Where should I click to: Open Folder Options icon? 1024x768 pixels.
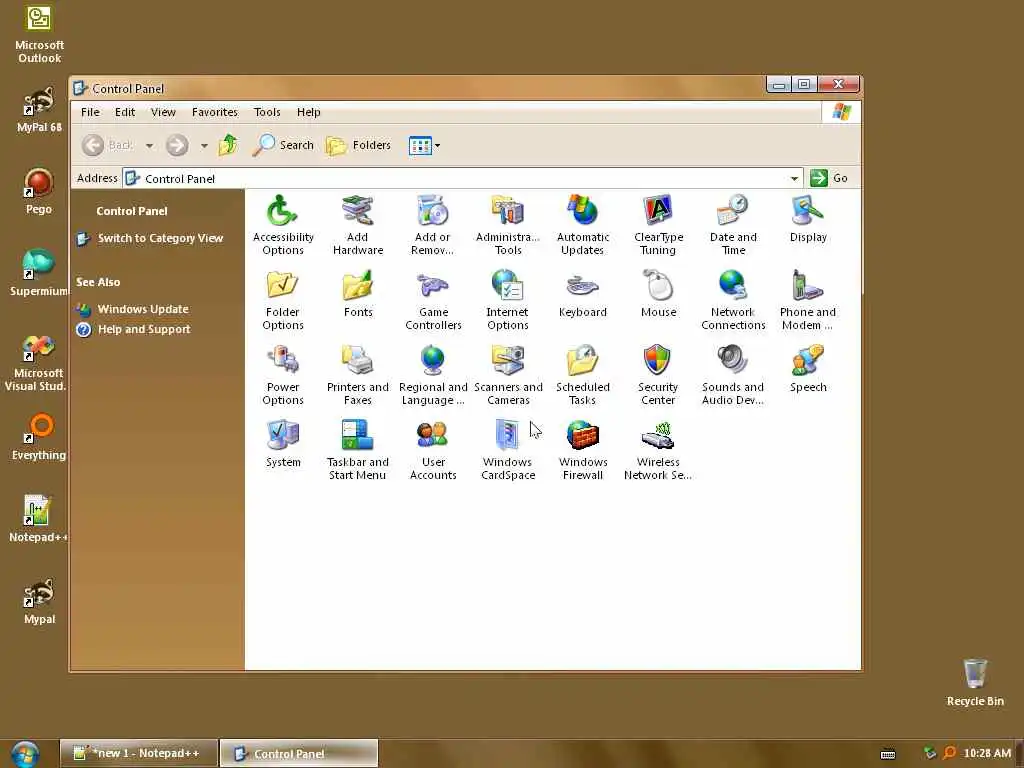tap(283, 300)
